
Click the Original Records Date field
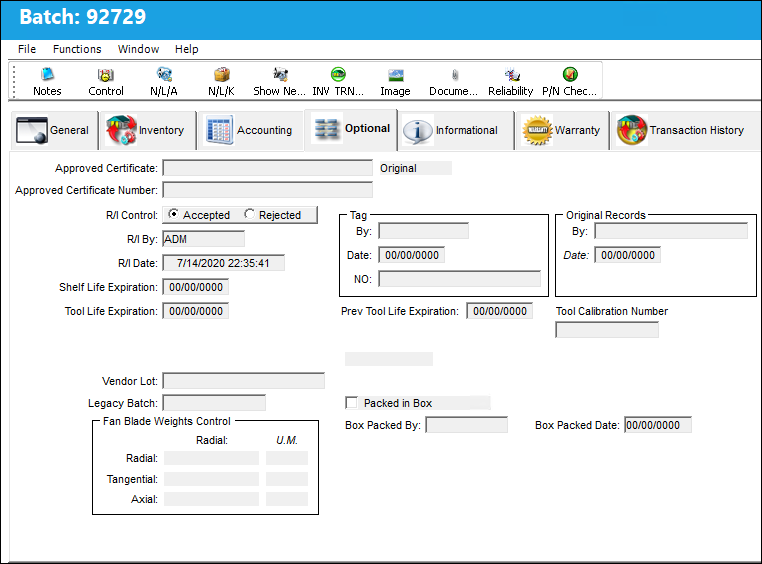coord(627,255)
